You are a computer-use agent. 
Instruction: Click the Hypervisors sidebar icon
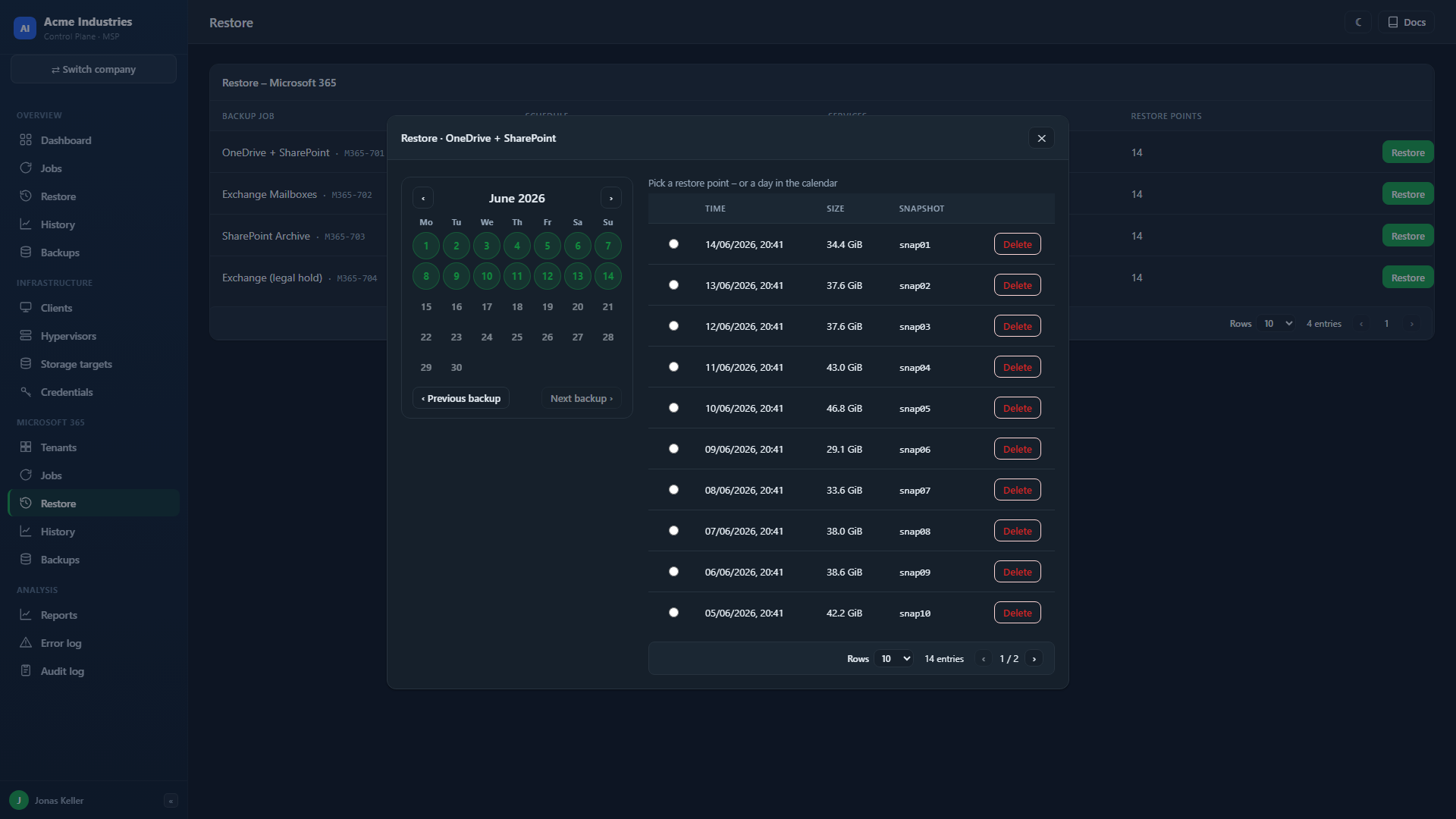tap(26, 336)
